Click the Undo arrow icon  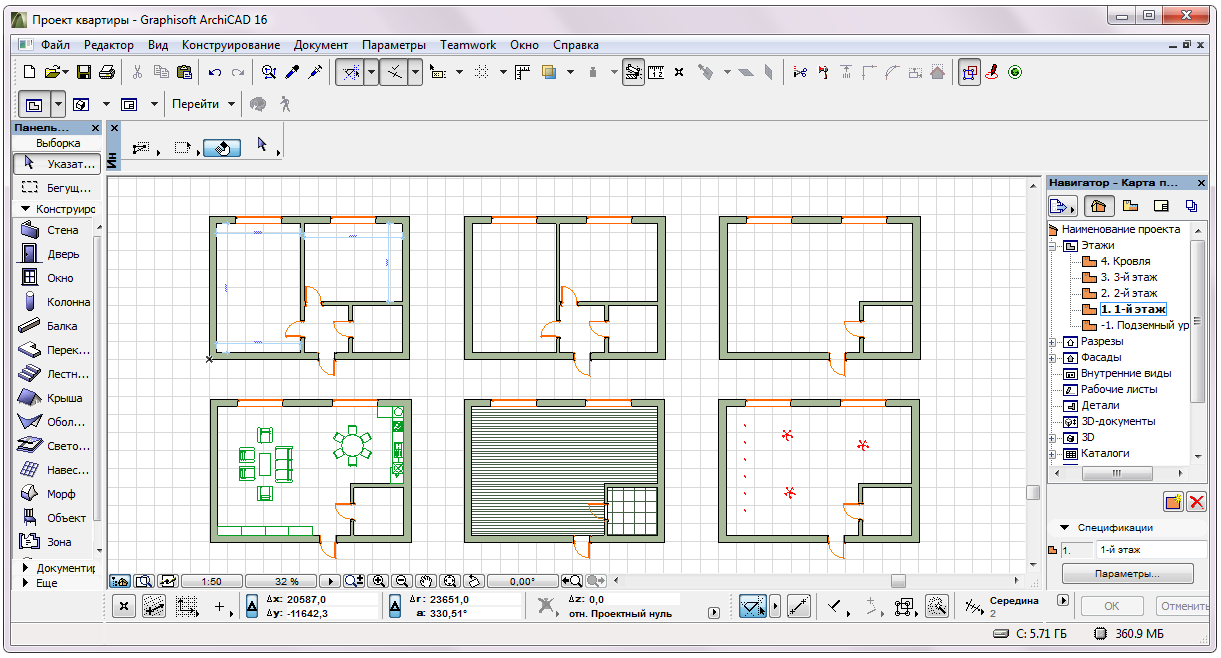tap(214, 72)
